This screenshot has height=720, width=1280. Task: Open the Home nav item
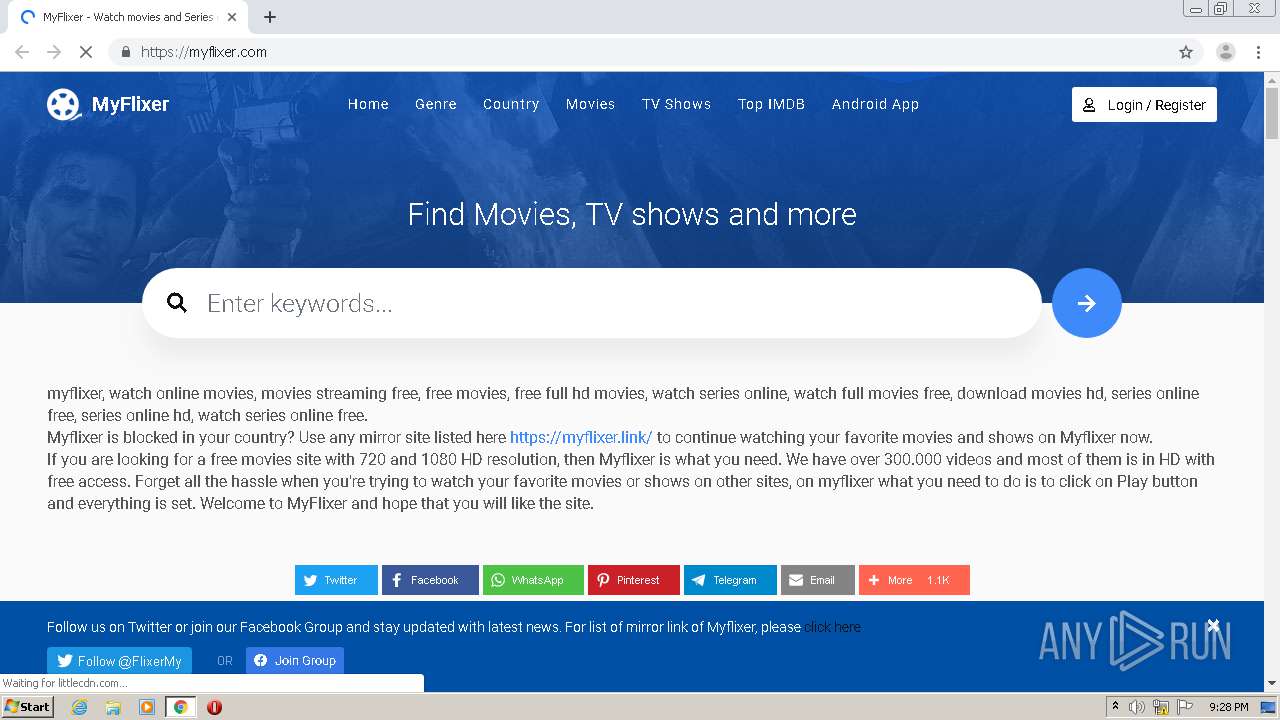368,104
